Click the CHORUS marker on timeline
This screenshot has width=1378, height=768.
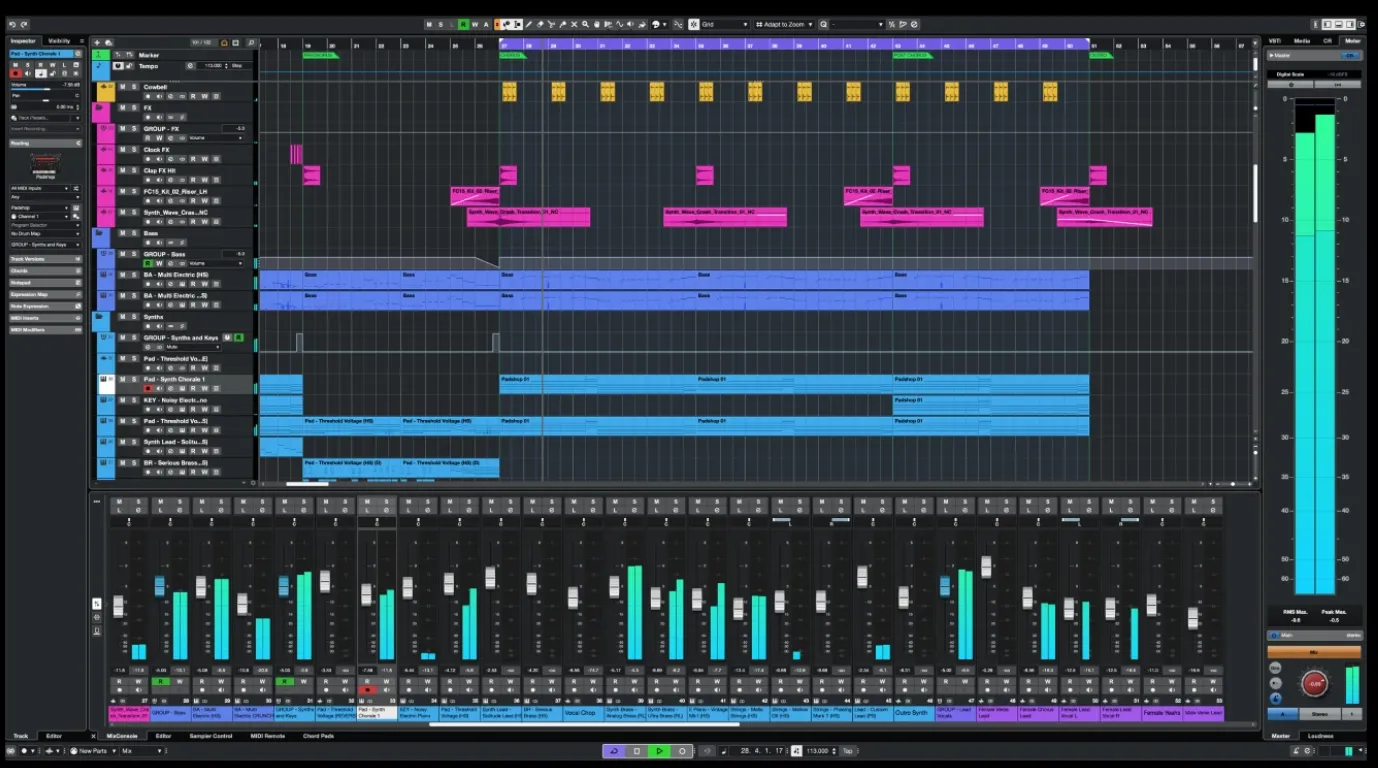click(512, 55)
